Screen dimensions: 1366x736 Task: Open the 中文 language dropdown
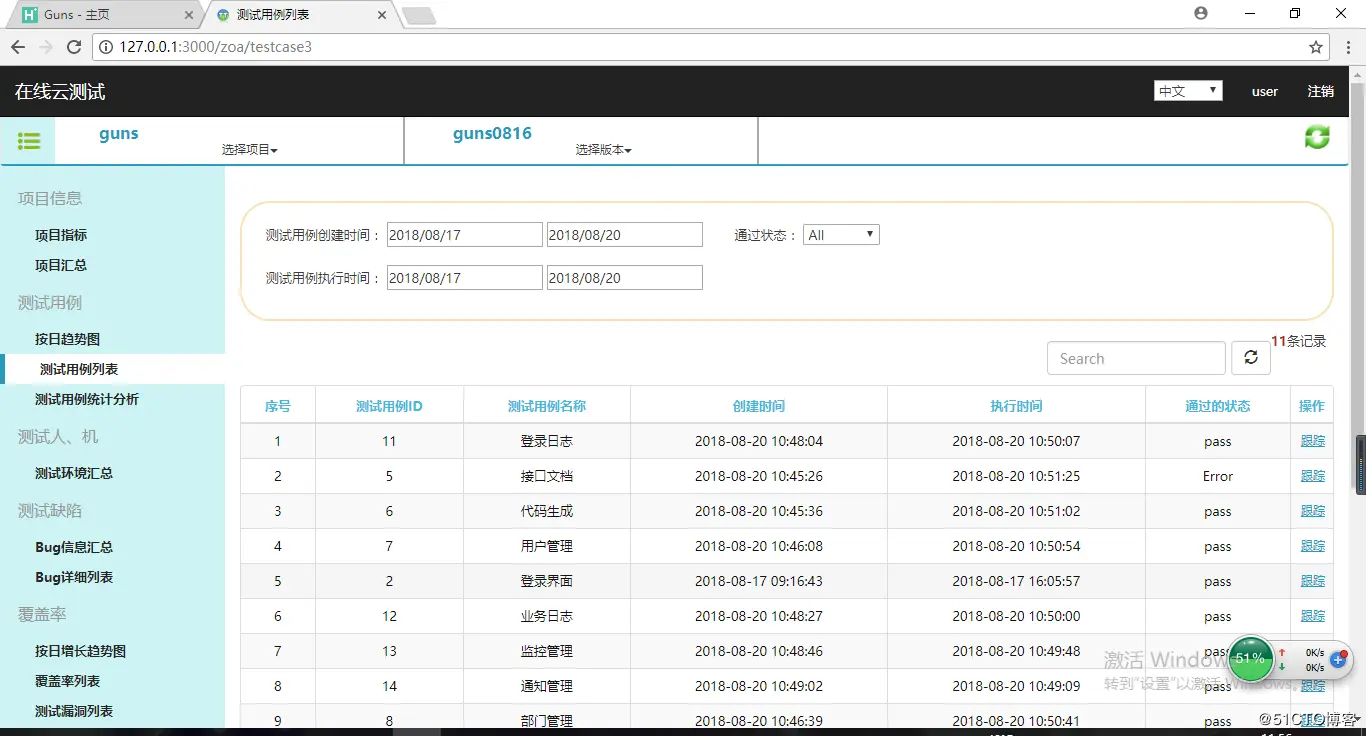click(x=1187, y=90)
